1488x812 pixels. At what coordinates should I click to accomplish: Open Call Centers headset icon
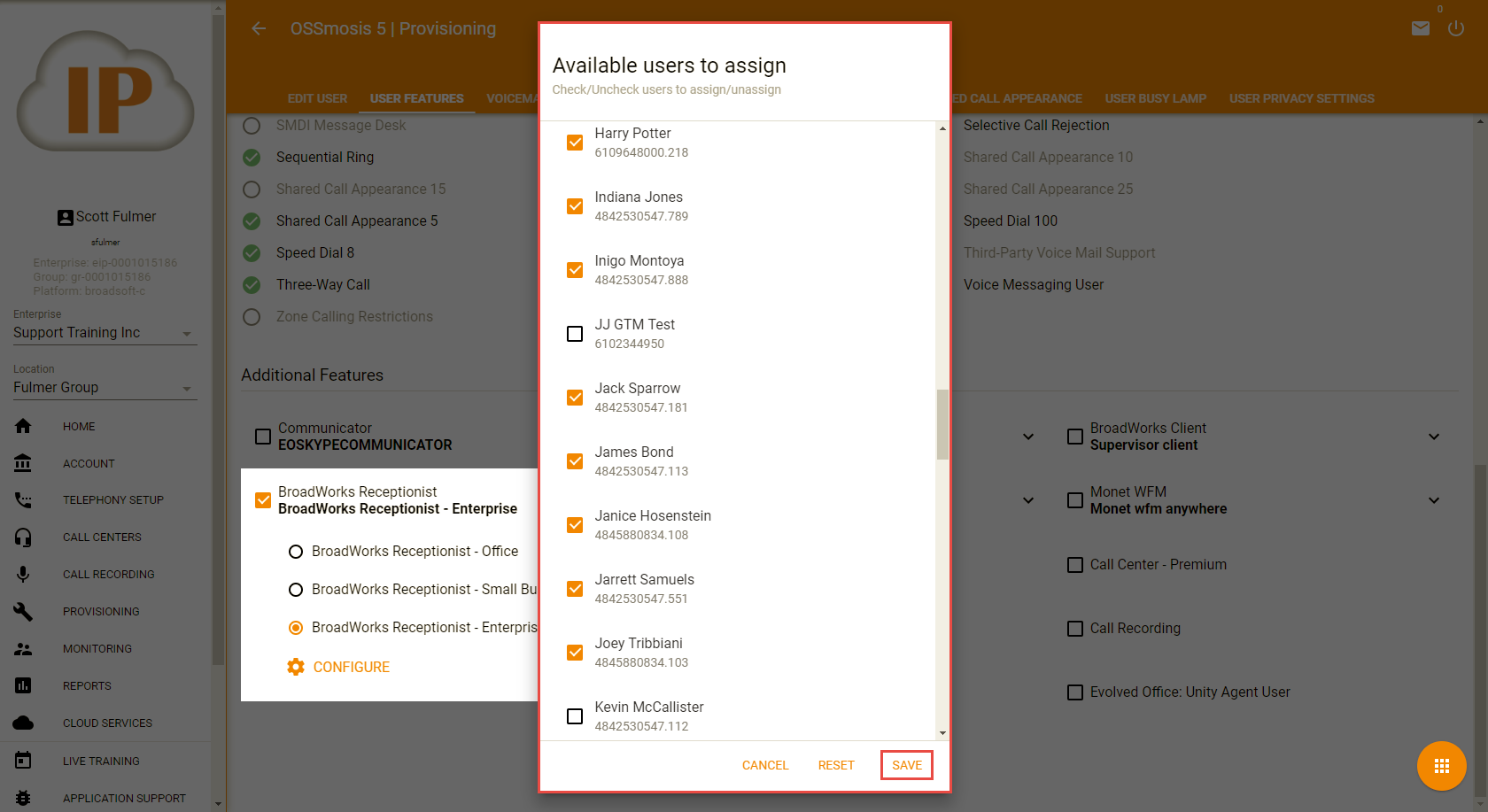pos(23,537)
